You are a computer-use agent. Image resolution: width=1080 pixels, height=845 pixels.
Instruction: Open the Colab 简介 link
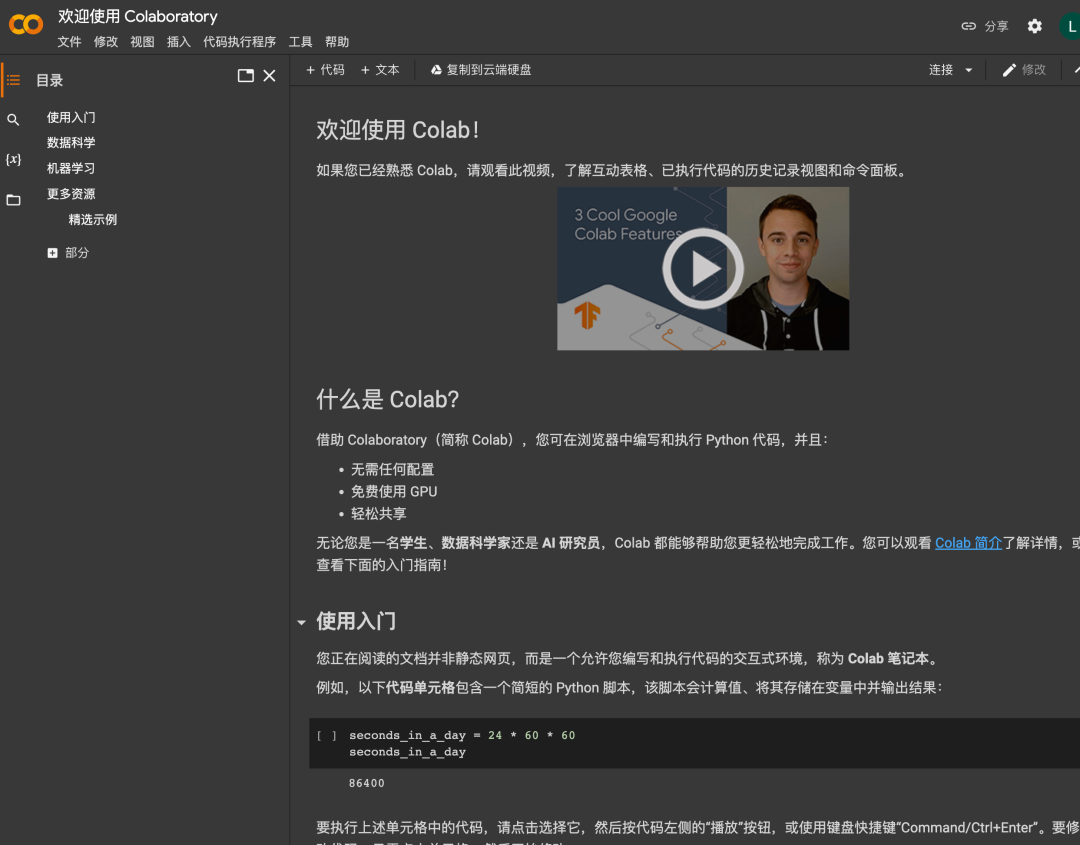click(968, 543)
